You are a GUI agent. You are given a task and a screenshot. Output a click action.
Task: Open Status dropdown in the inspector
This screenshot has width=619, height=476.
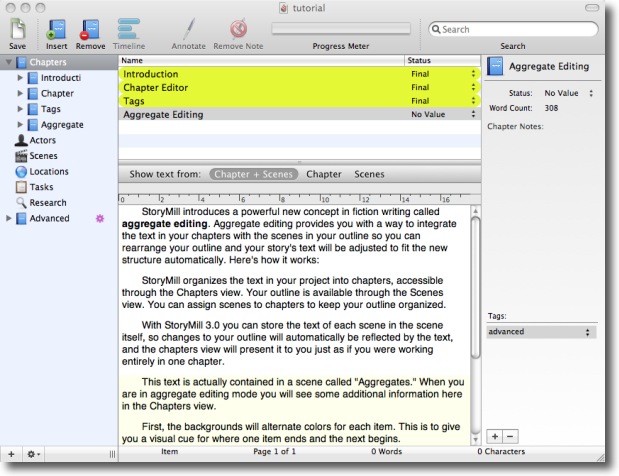click(568, 93)
